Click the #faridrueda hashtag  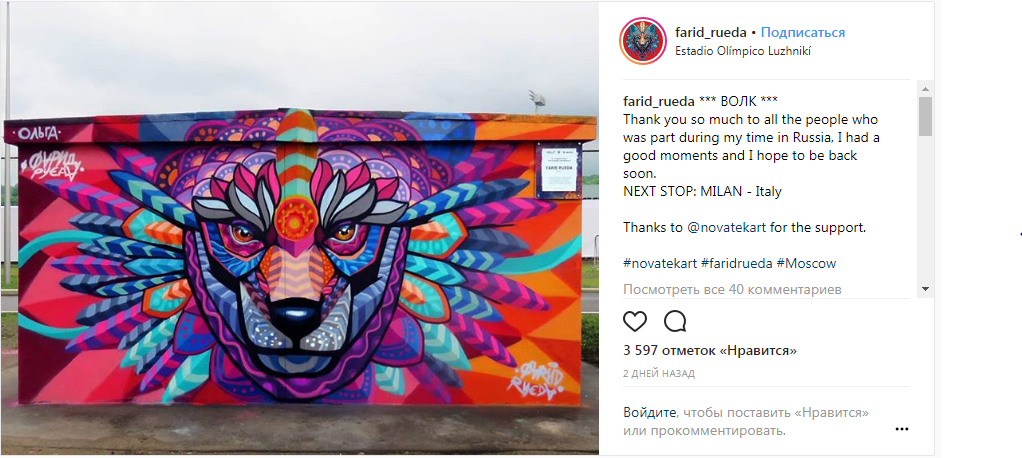tap(737, 263)
